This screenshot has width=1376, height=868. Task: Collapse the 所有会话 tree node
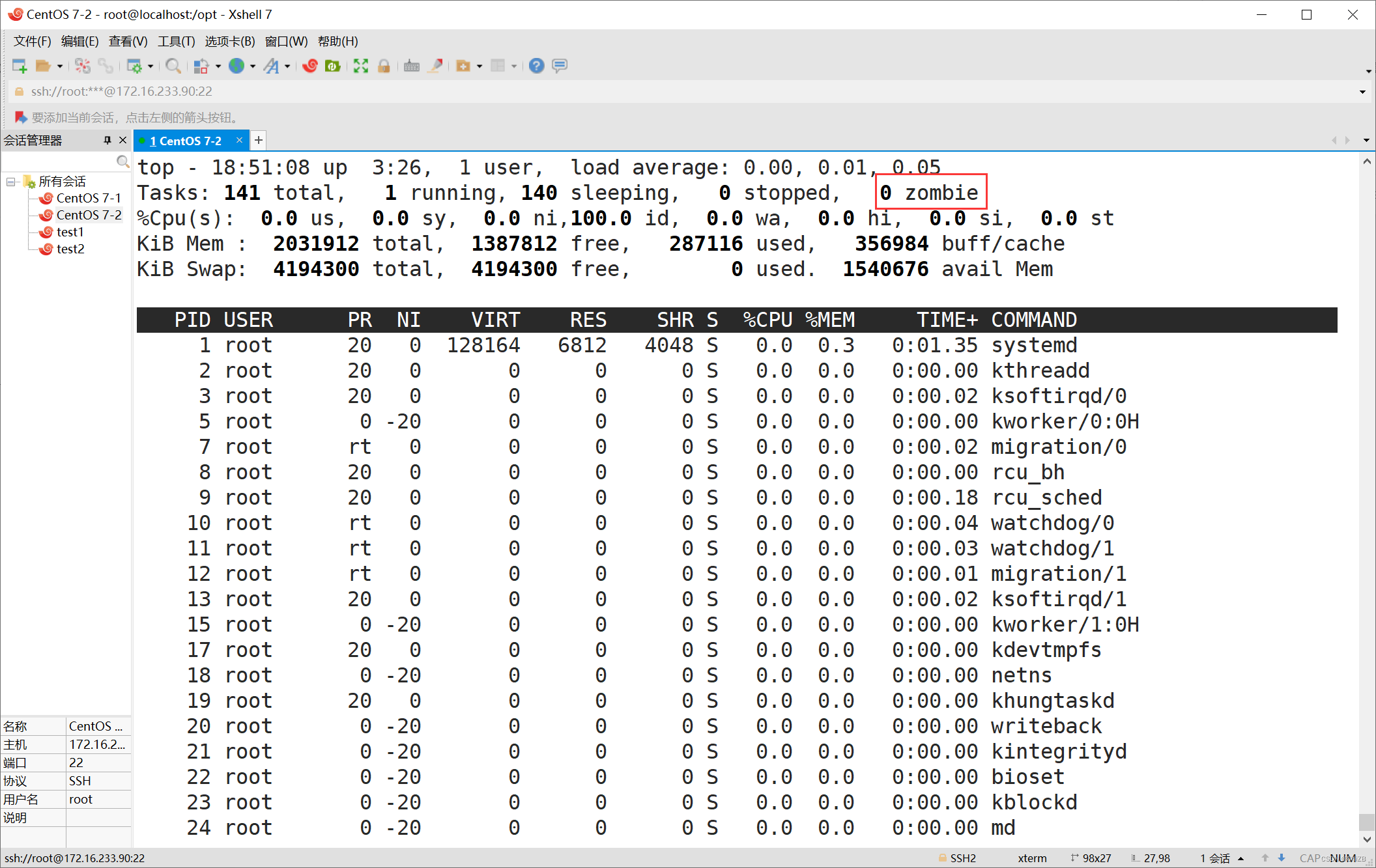pos(11,182)
